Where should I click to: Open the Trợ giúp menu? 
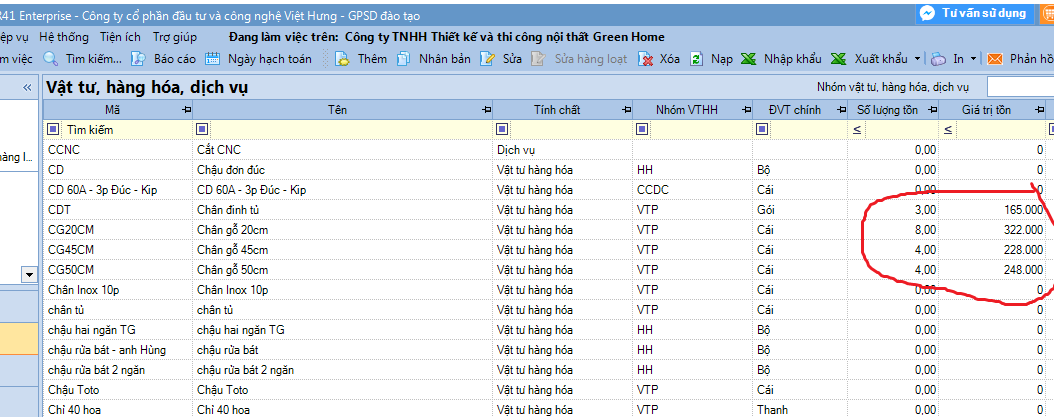[x=175, y=37]
